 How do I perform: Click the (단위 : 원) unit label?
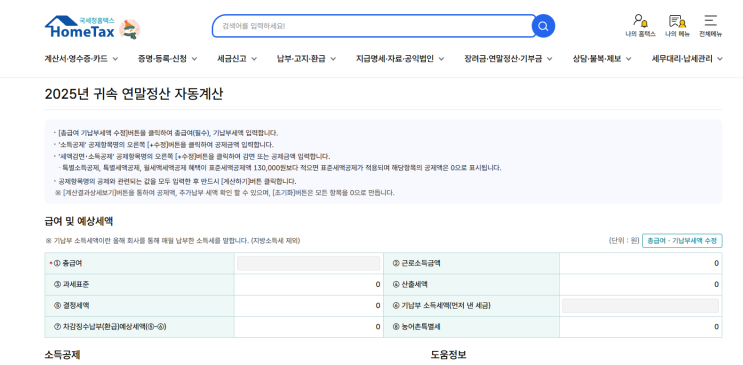624,241
